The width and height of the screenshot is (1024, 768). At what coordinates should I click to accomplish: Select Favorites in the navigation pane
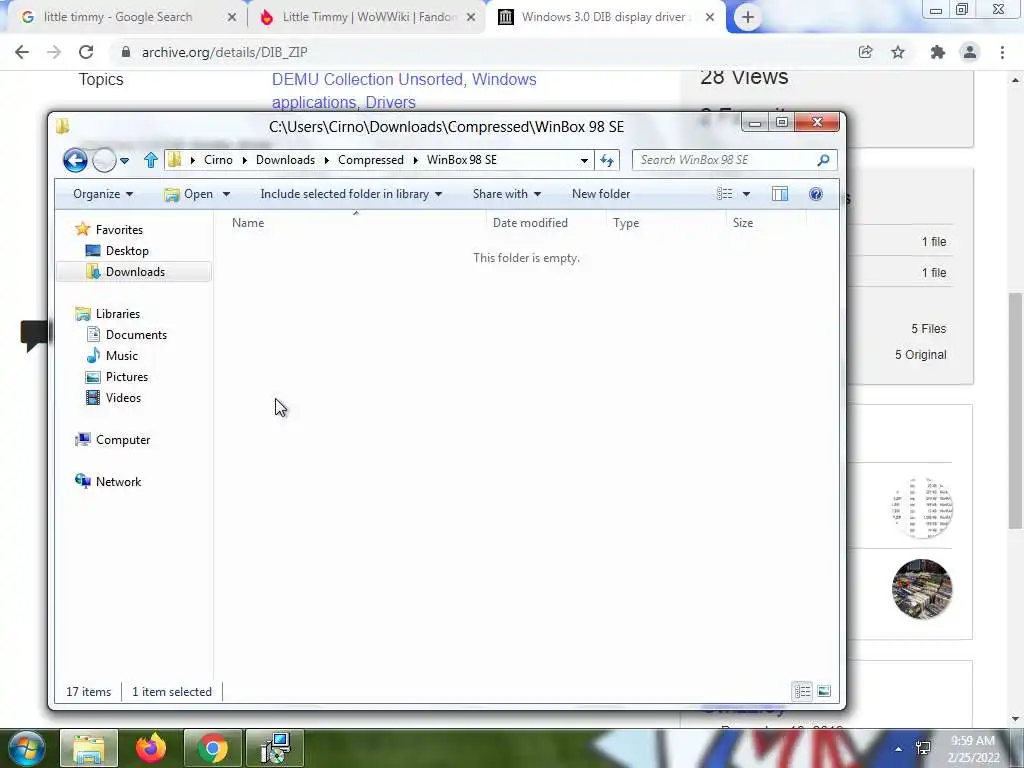119,230
